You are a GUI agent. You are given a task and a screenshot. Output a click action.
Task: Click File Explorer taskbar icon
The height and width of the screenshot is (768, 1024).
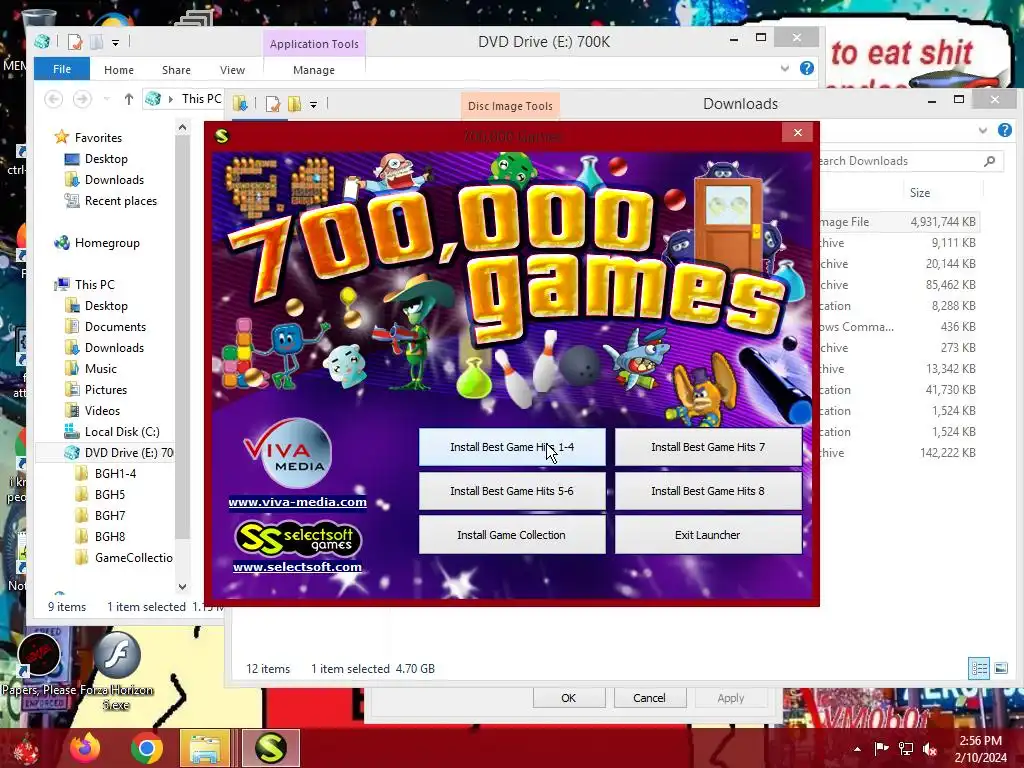coord(206,748)
